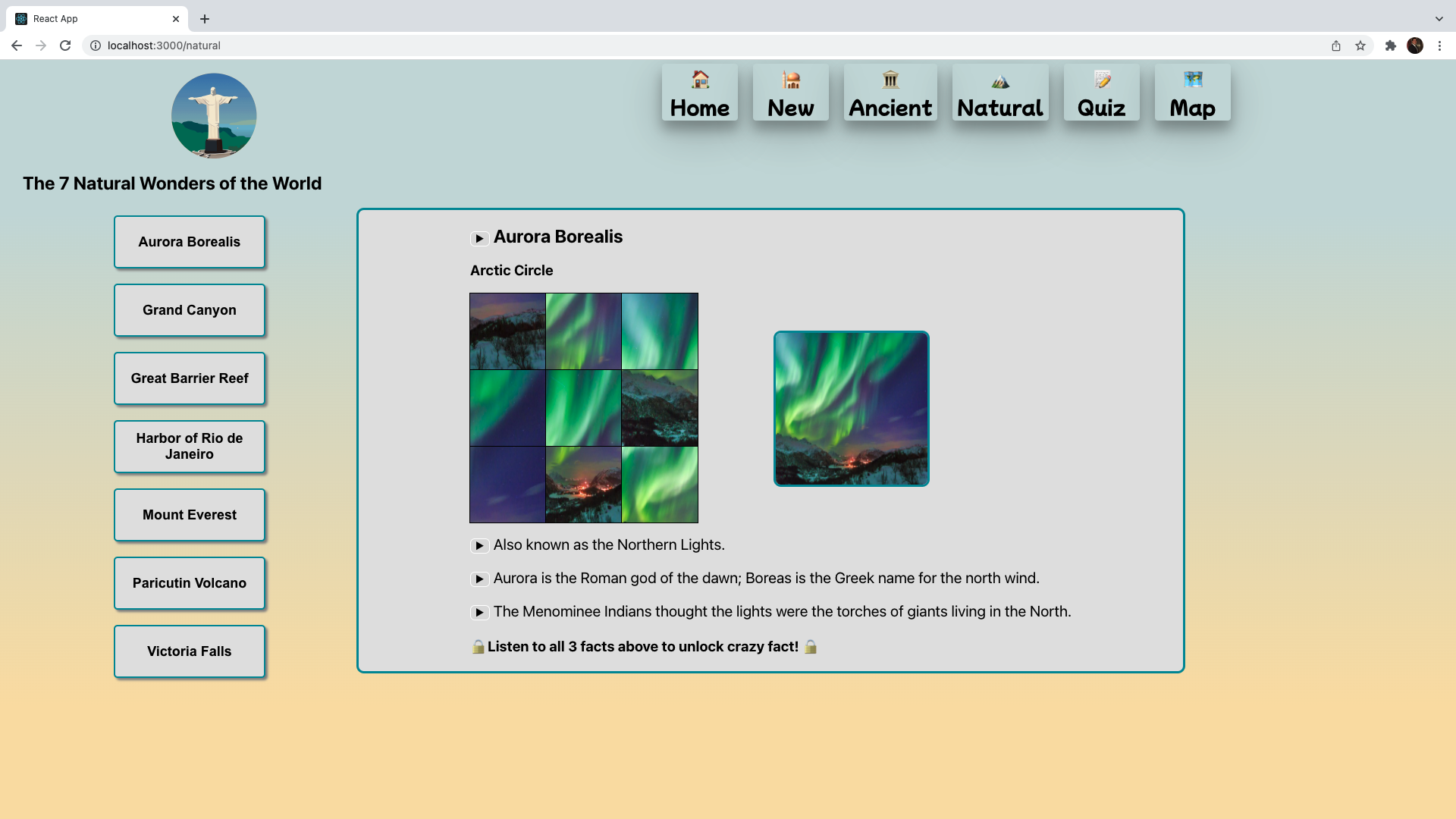Select Mount Everest wonder

190,515
